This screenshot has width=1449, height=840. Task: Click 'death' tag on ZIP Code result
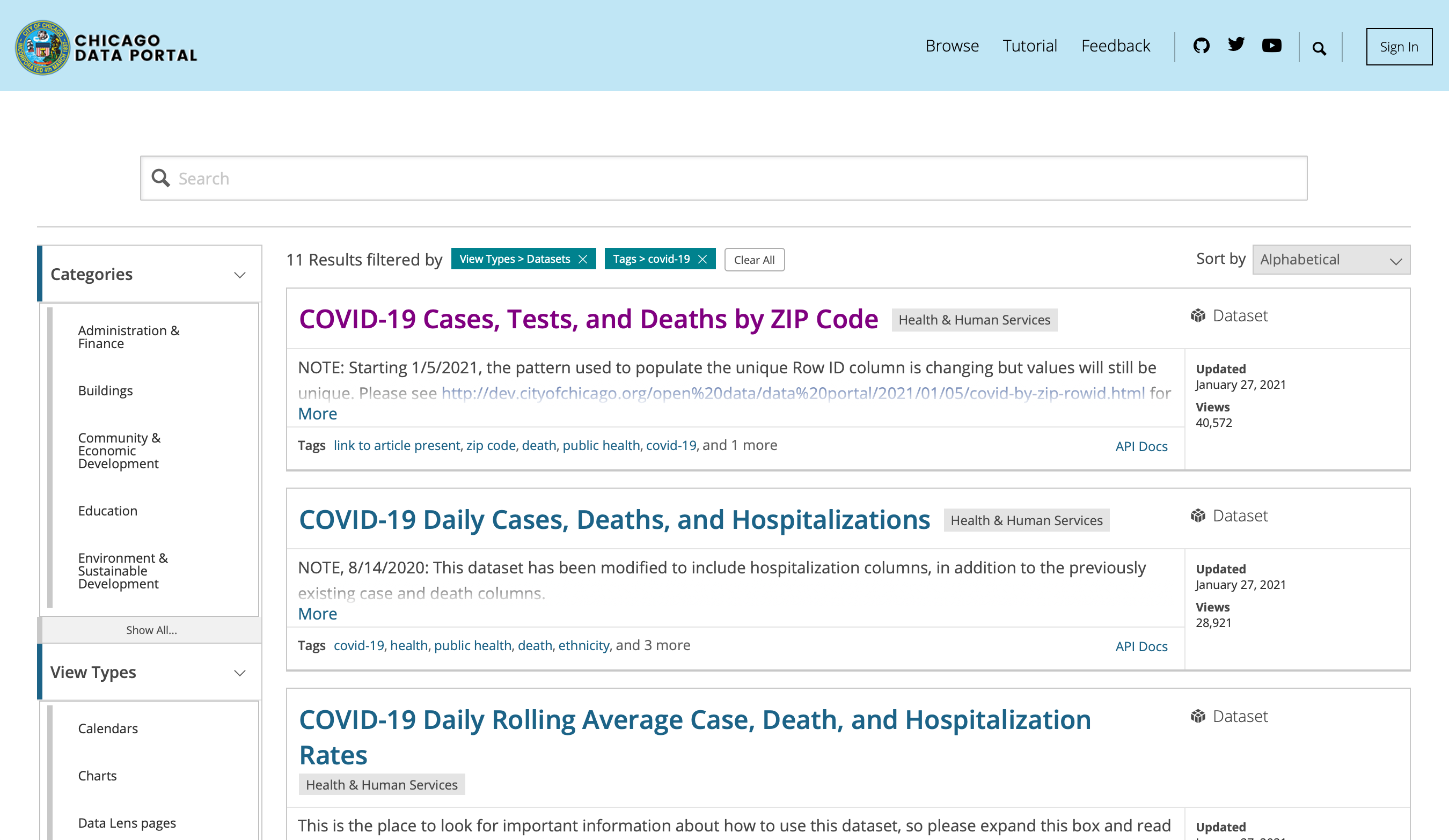tap(539, 445)
